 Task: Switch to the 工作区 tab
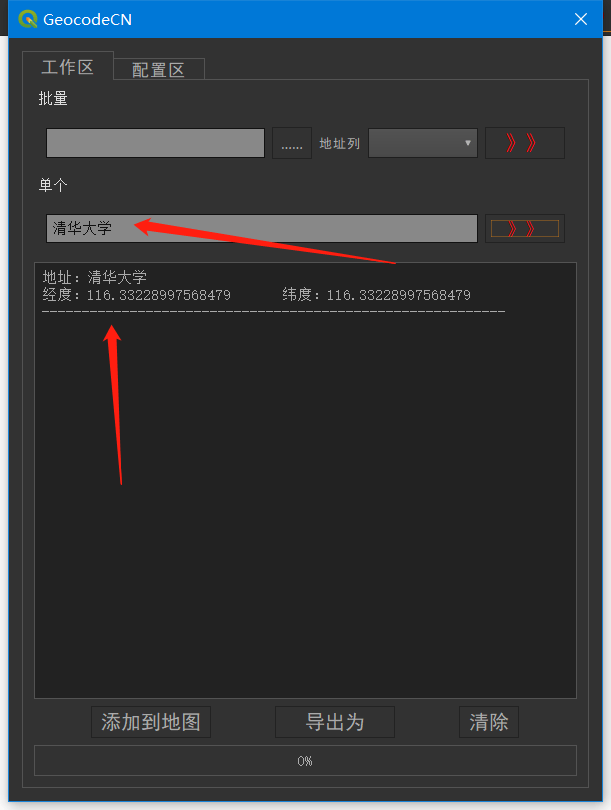(x=68, y=66)
